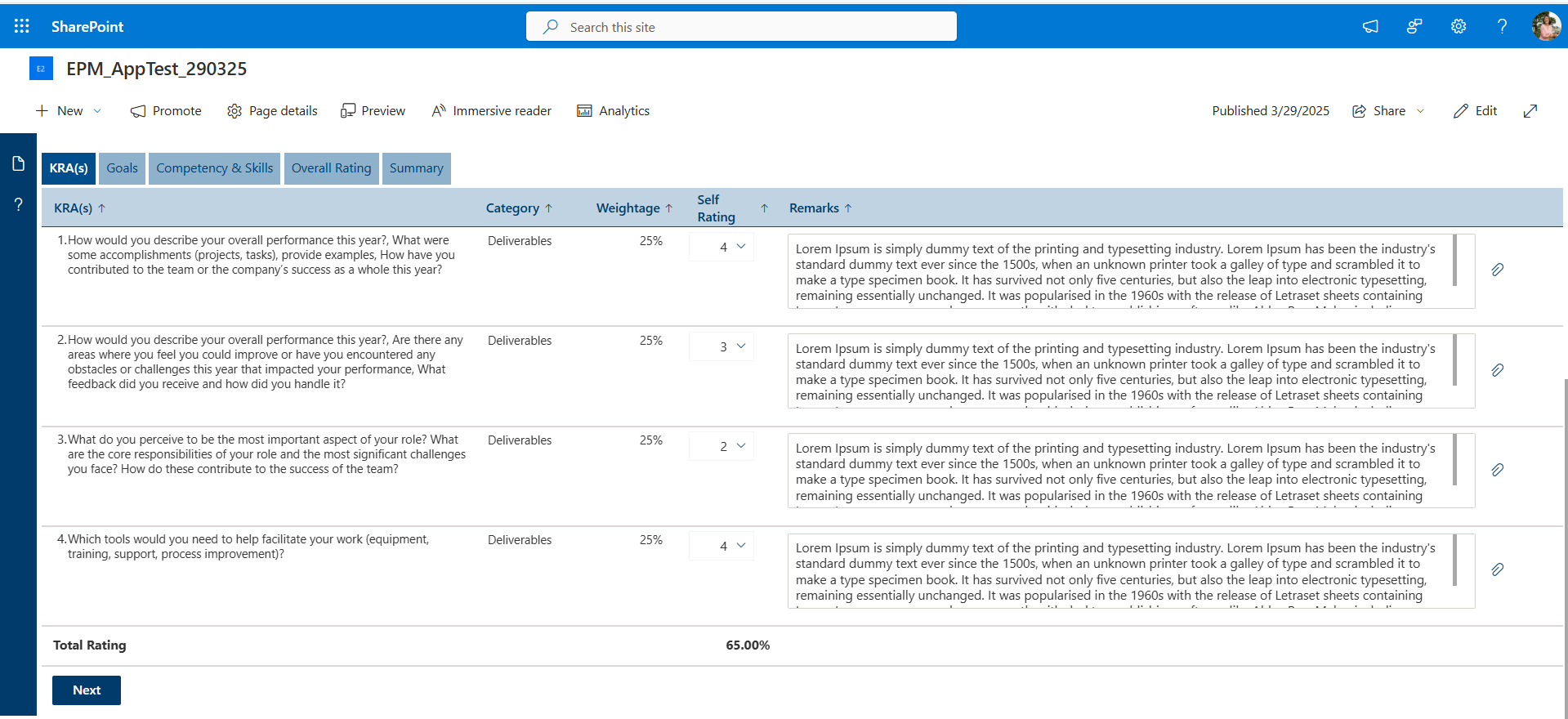This screenshot has height=719, width=1568.
Task: Click the Published 3/29/2025 status
Action: (1271, 111)
